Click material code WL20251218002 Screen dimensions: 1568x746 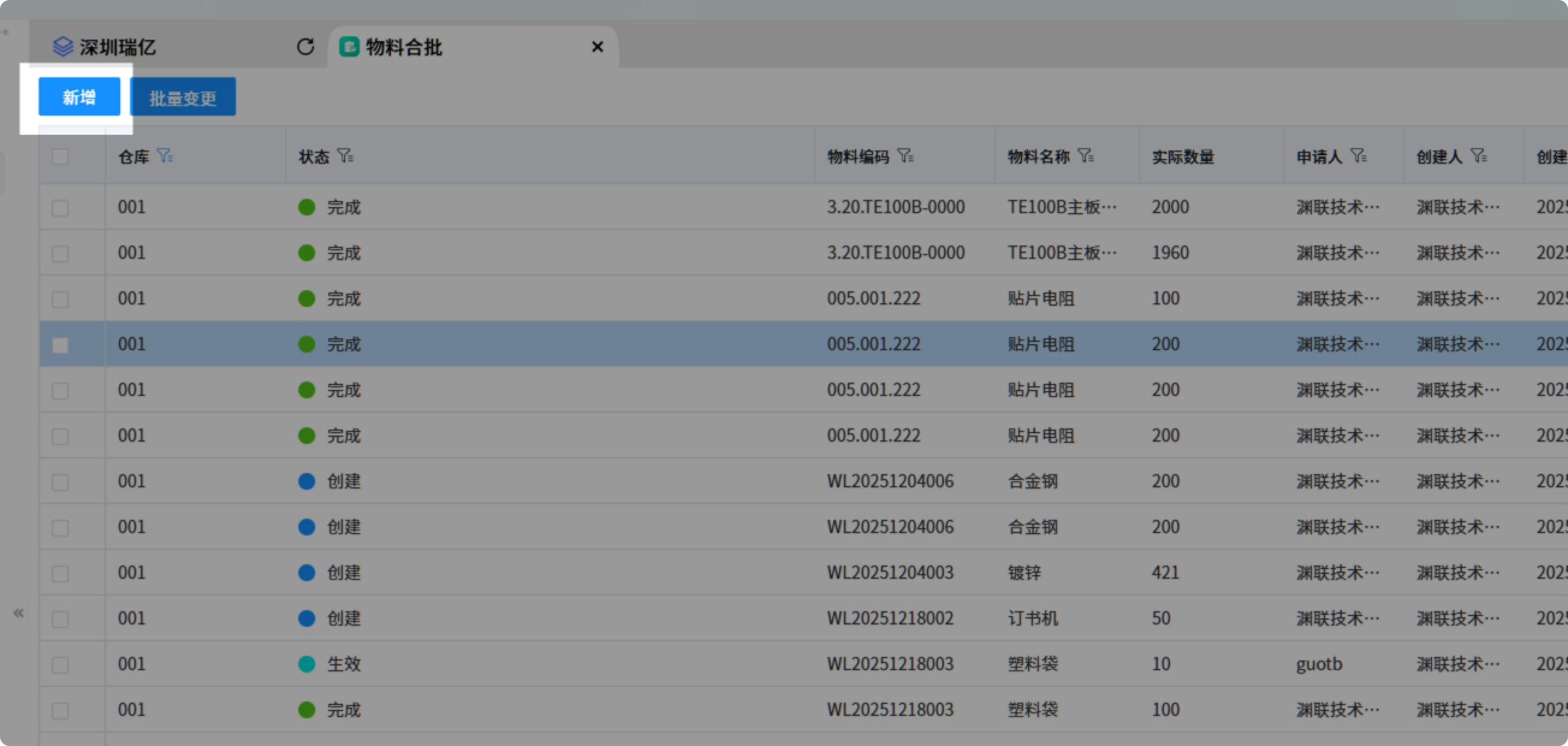890,618
